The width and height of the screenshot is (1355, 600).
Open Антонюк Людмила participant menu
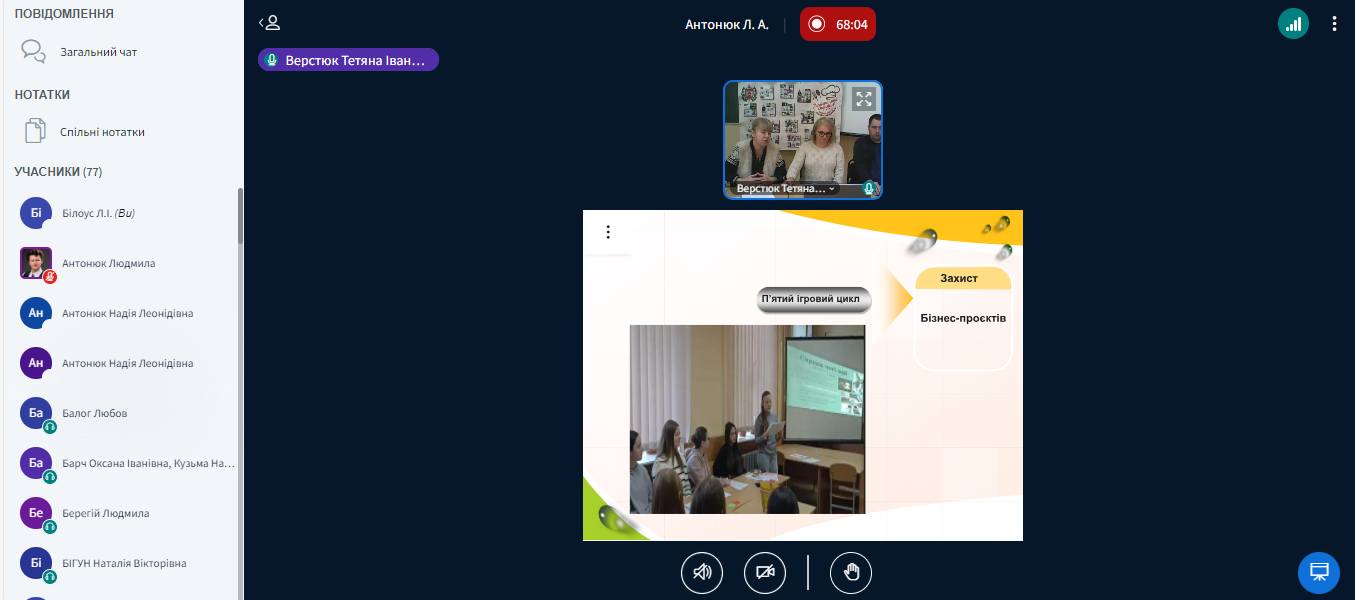108,263
